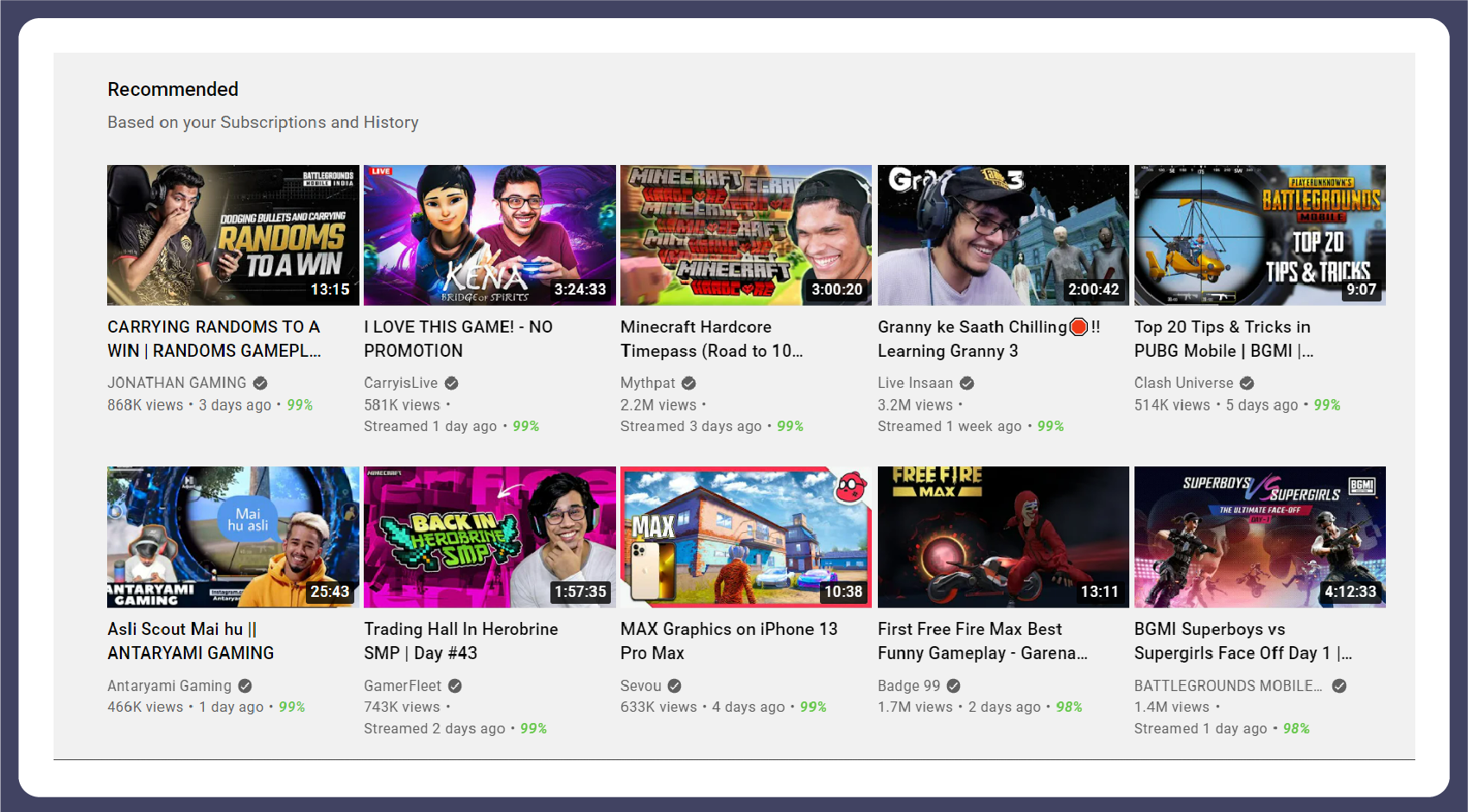Visit the Antaryami Gaming channel name
The width and height of the screenshot is (1468, 812).
pos(169,686)
